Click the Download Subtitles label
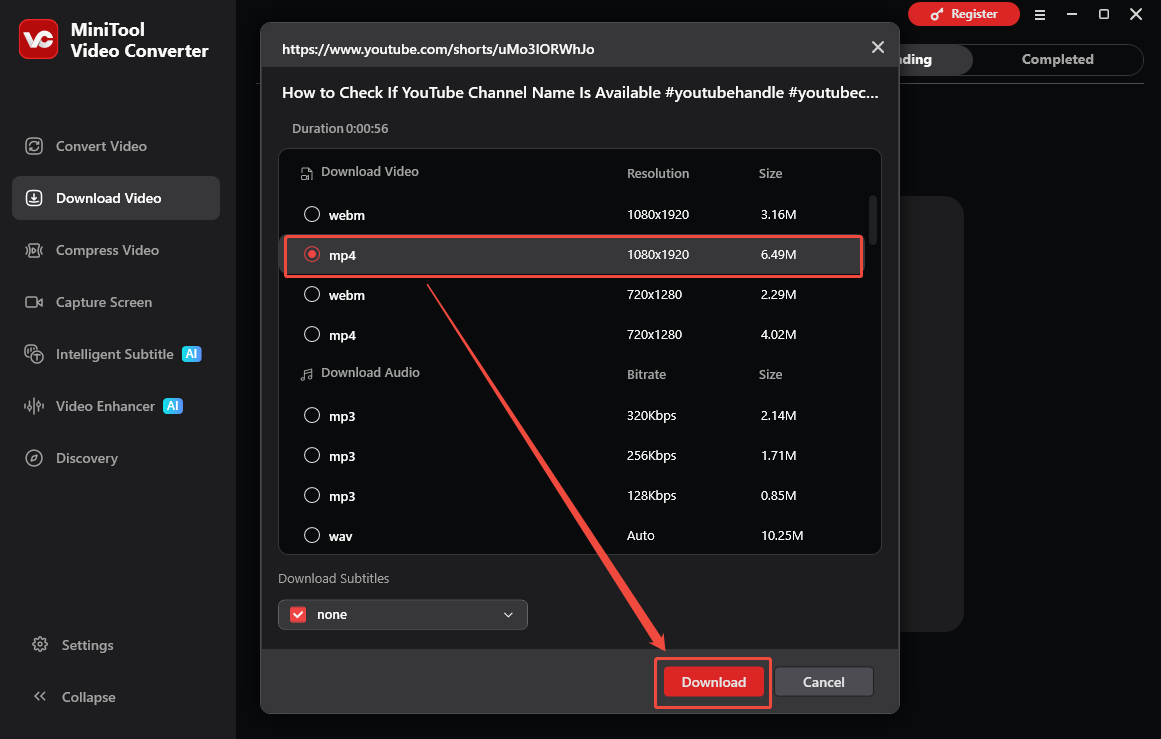 (334, 578)
